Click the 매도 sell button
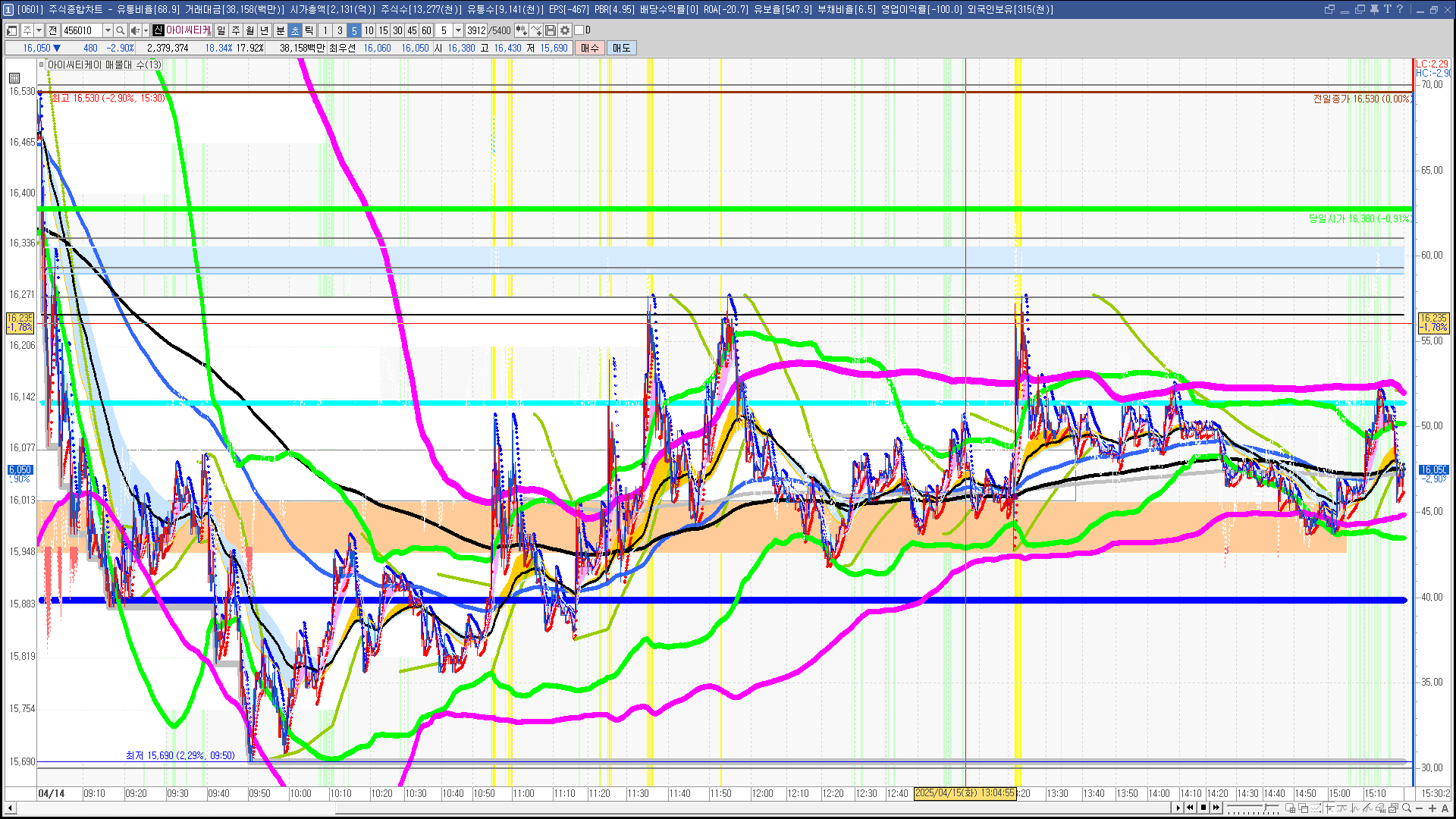This screenshot has height=819, width=1456. point(621,48)
